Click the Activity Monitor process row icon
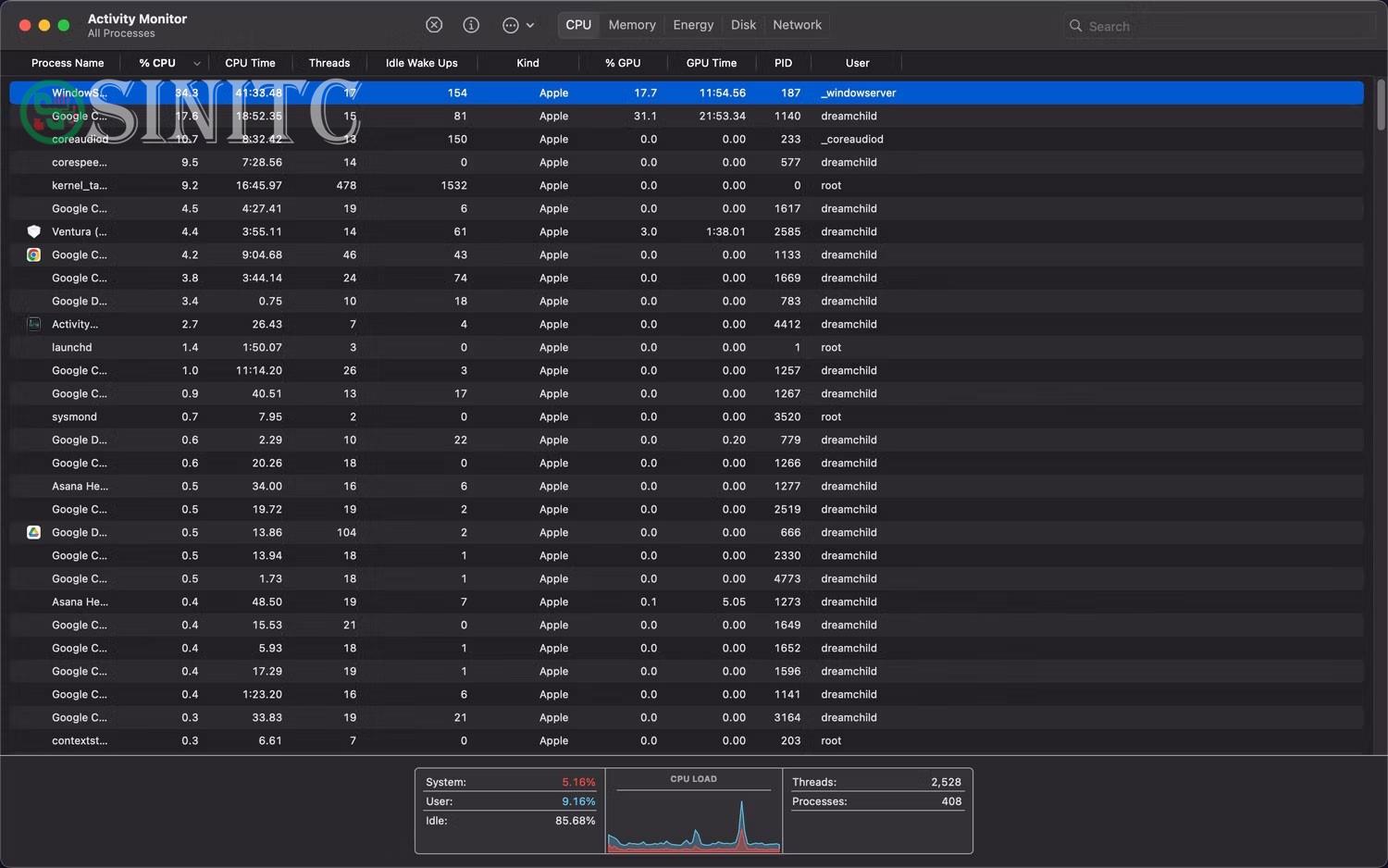The image size is (1388, 868). [x=33, y=324]
